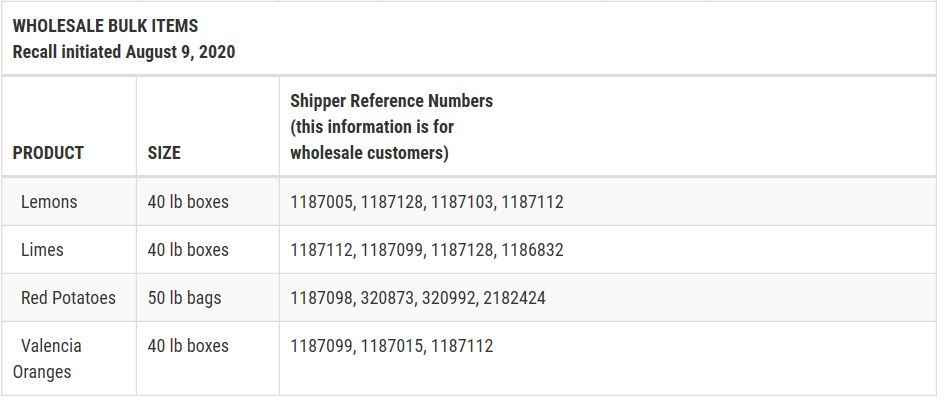949x402 pixels.
Task: Click the 40 lb boxes size for Lemons
Action: click(188, 202)
